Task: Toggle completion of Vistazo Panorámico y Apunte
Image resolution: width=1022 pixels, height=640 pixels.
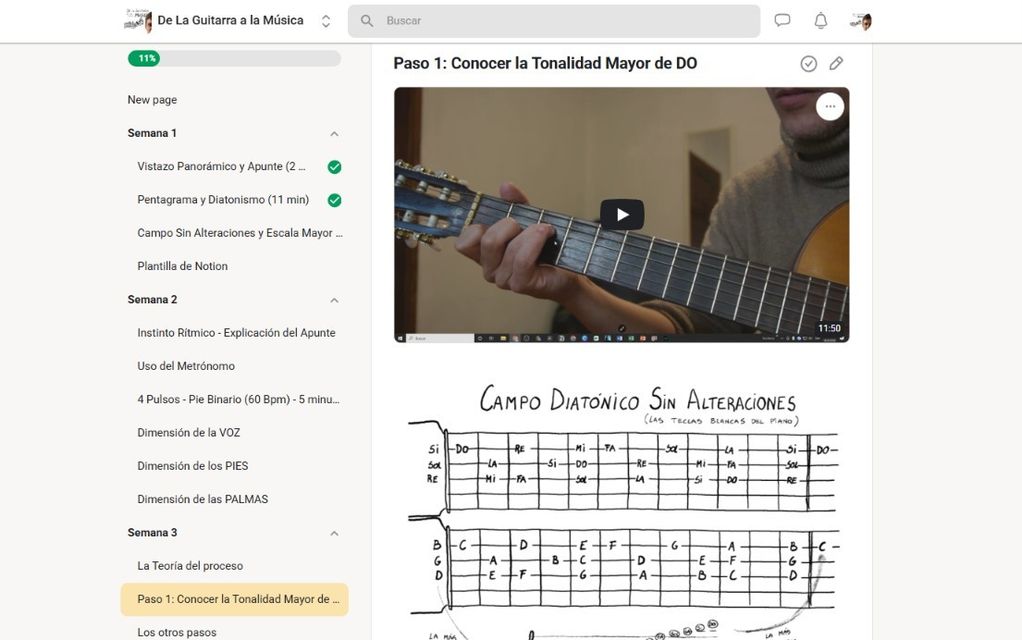Action: pyautogui.click(x=334, y=167)
